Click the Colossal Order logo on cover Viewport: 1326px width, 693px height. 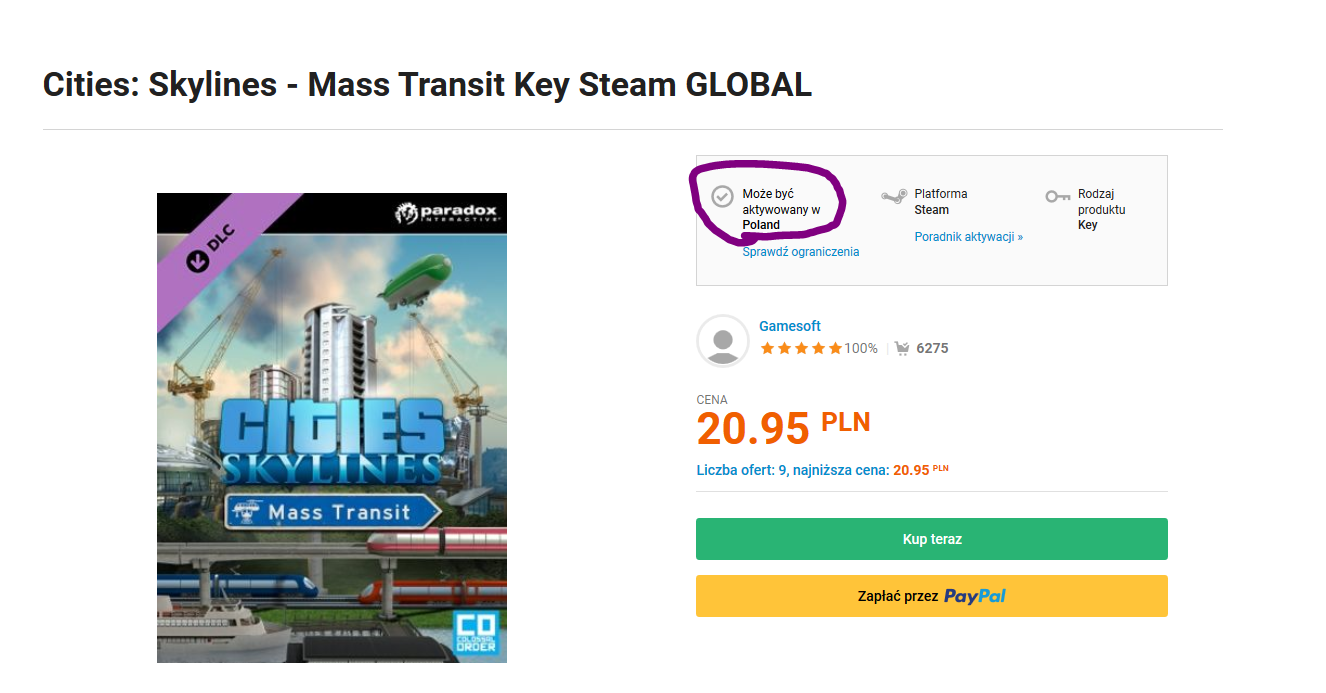pyautogui.click(x=475, y=632)
